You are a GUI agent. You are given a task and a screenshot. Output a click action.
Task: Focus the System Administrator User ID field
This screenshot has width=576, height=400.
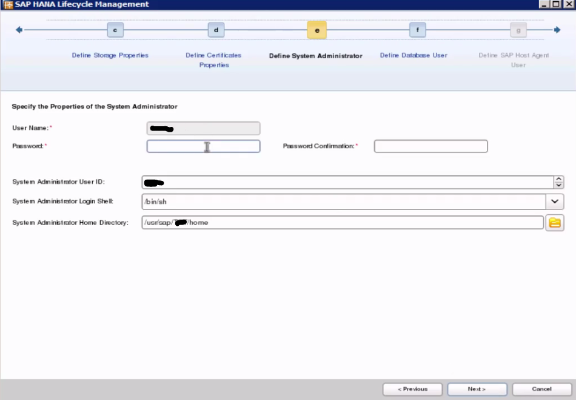point(348,182)
